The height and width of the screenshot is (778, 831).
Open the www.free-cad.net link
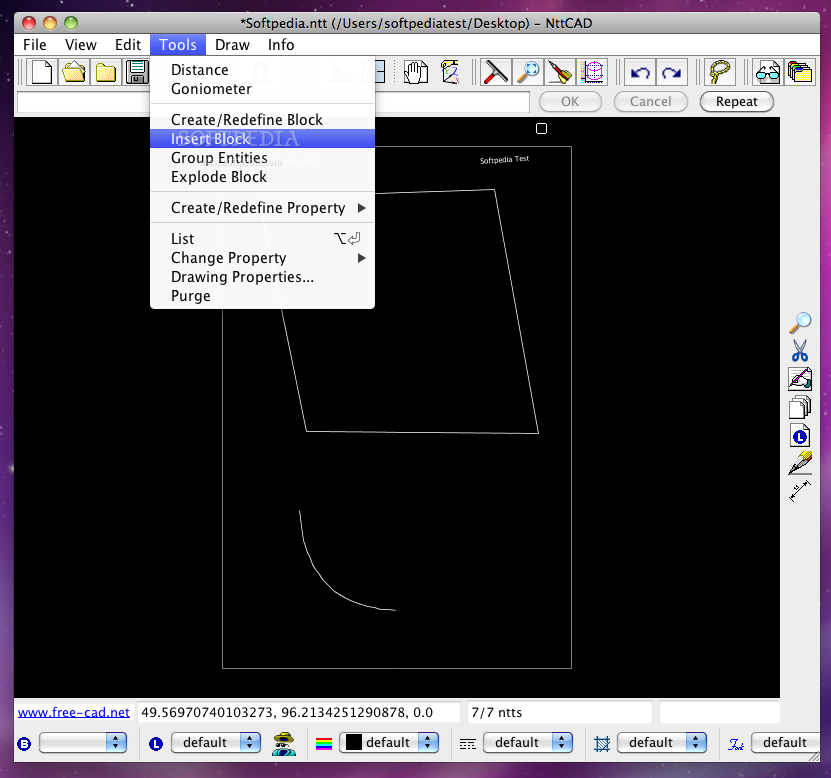pos(74,712)
